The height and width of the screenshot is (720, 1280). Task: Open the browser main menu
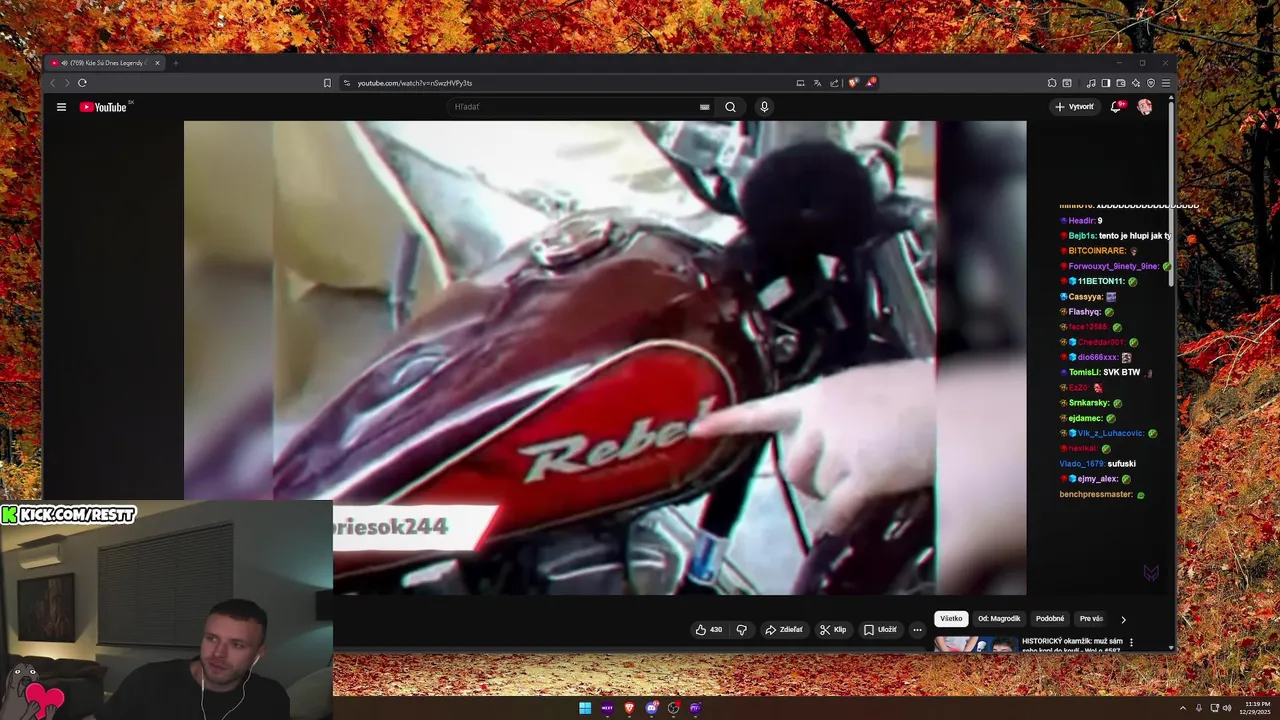[x=1166, y=83]
